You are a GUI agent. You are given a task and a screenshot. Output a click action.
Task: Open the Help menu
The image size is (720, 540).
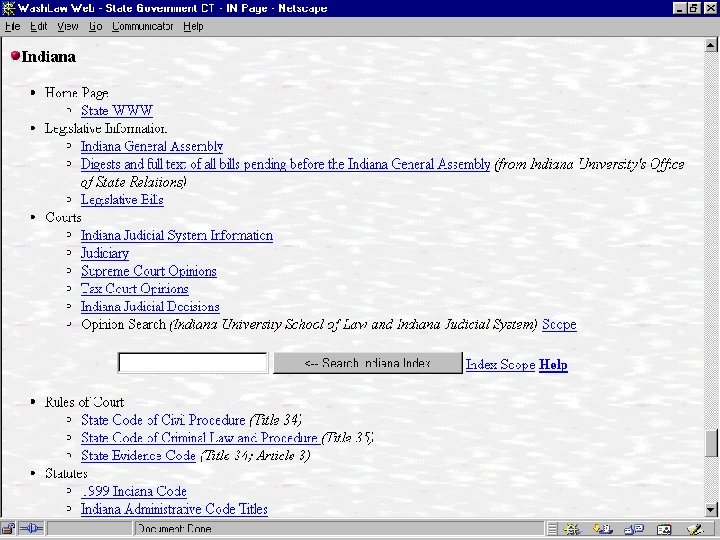193,27
